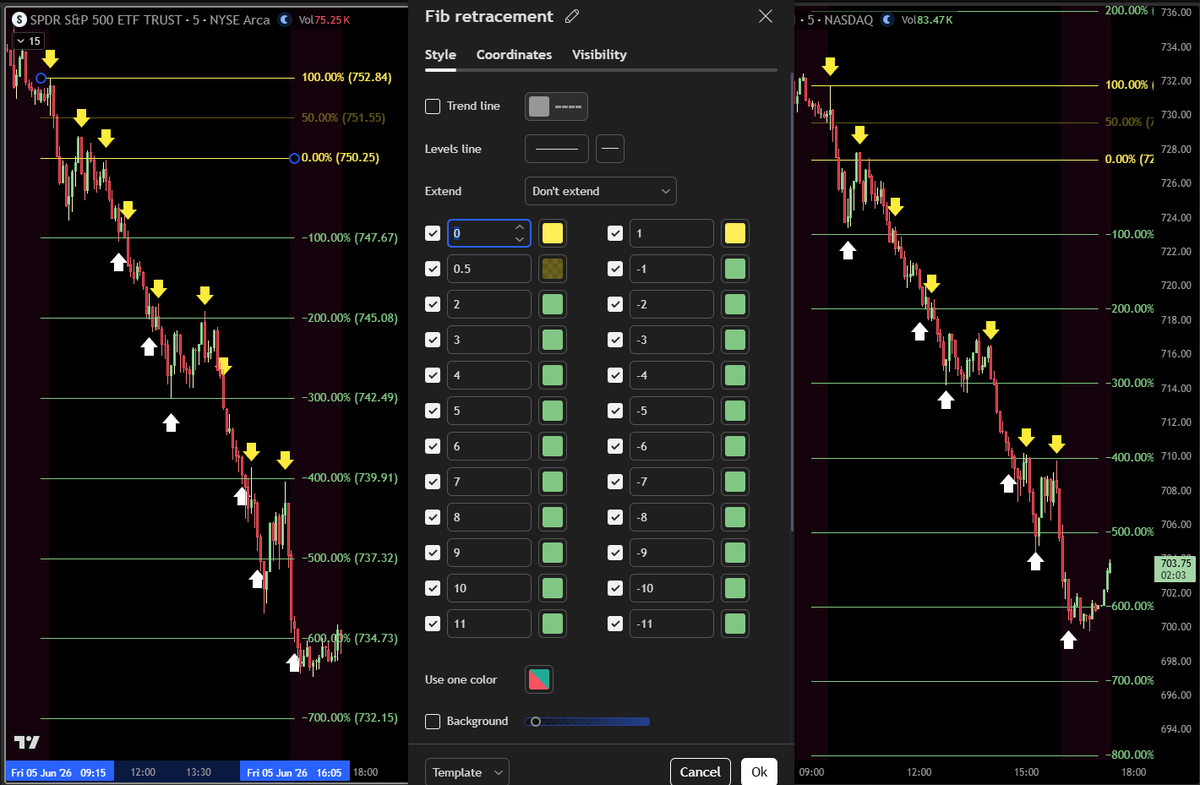Open the Levels line style picker
Image resolution: width=1200 pixels, height=785 pixels.
pyautogui.click(x=557, y=149)
